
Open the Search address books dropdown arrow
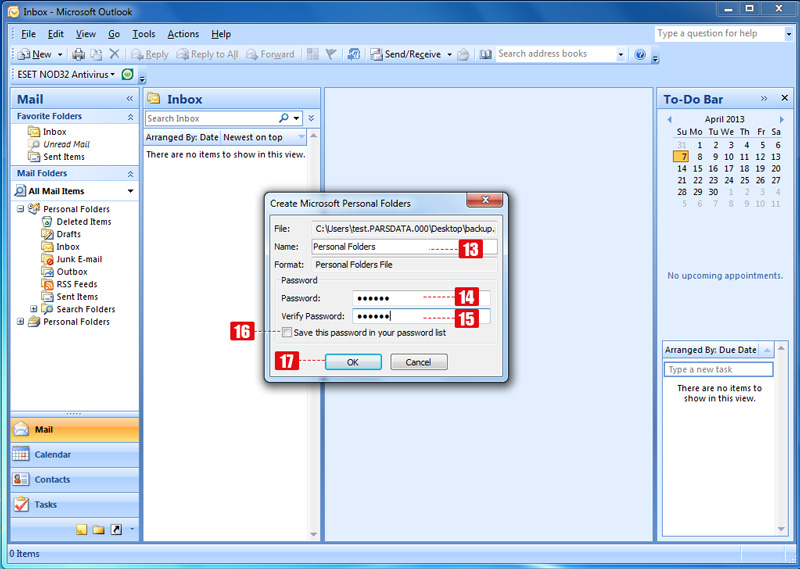point(620,54)
